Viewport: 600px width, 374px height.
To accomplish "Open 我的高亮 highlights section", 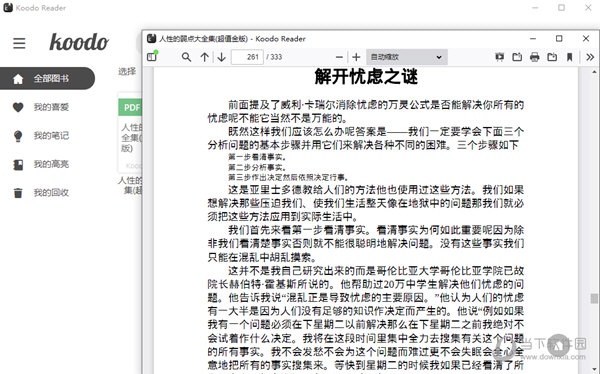I will tap(51, 164).
